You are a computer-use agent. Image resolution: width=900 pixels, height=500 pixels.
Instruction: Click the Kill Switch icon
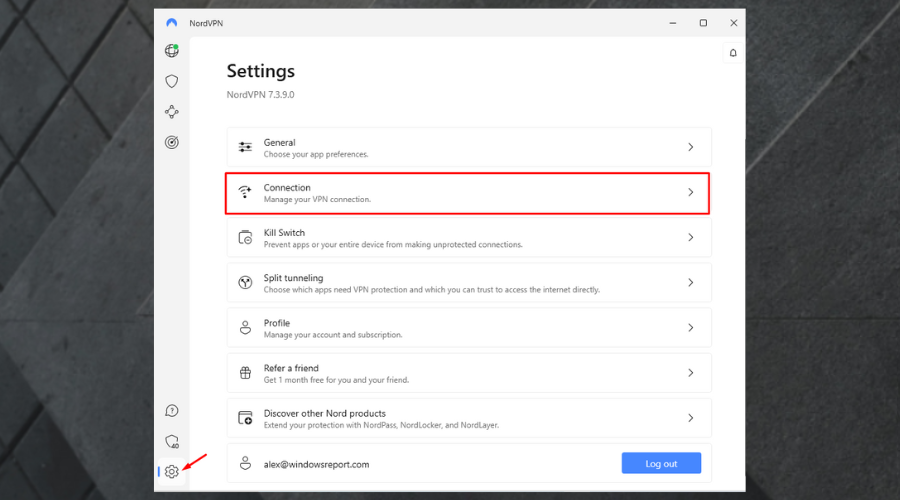(245, 238)
